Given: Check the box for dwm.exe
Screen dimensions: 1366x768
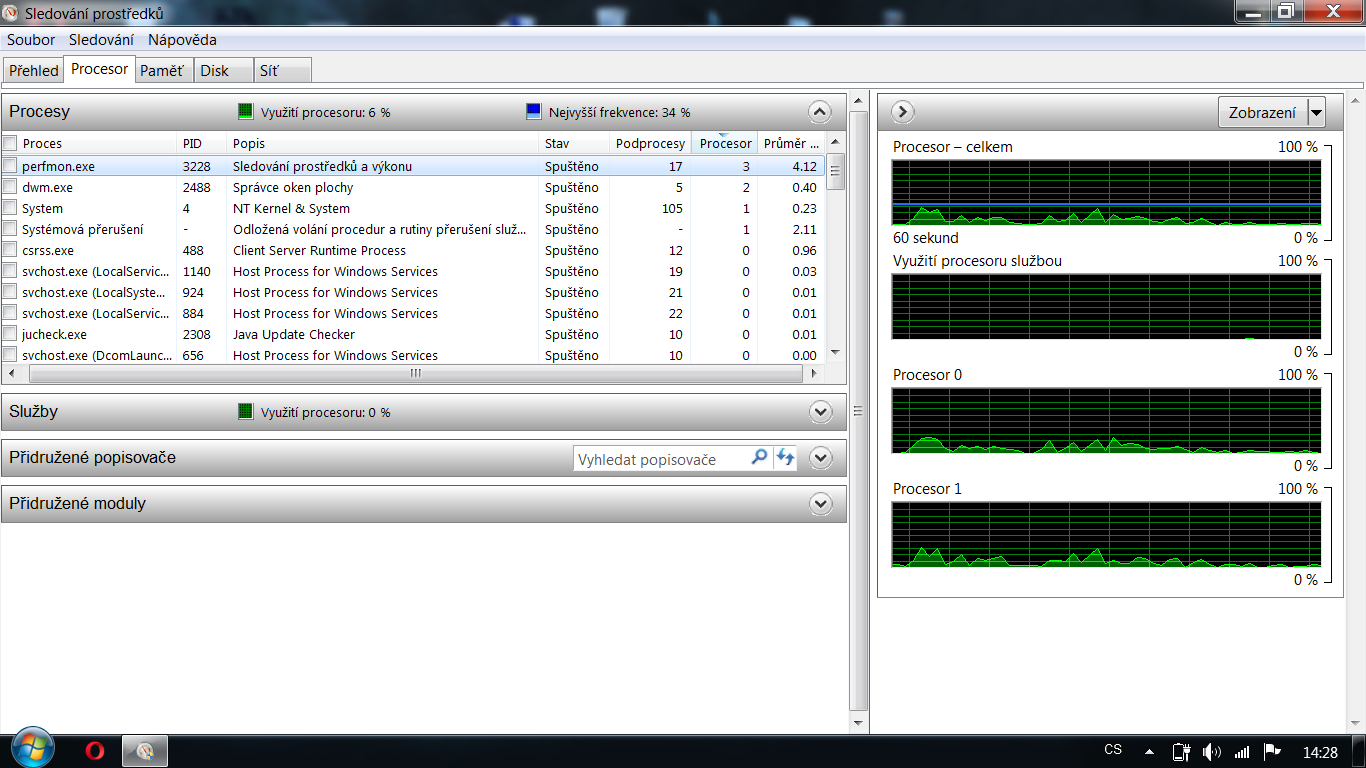Looking at the screenshot, I should 10,187.
